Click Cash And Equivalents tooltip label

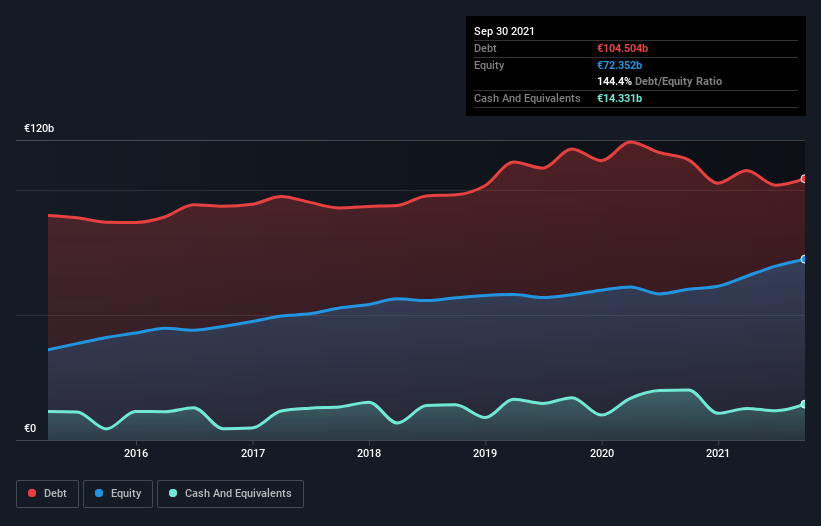pos(527,98)
